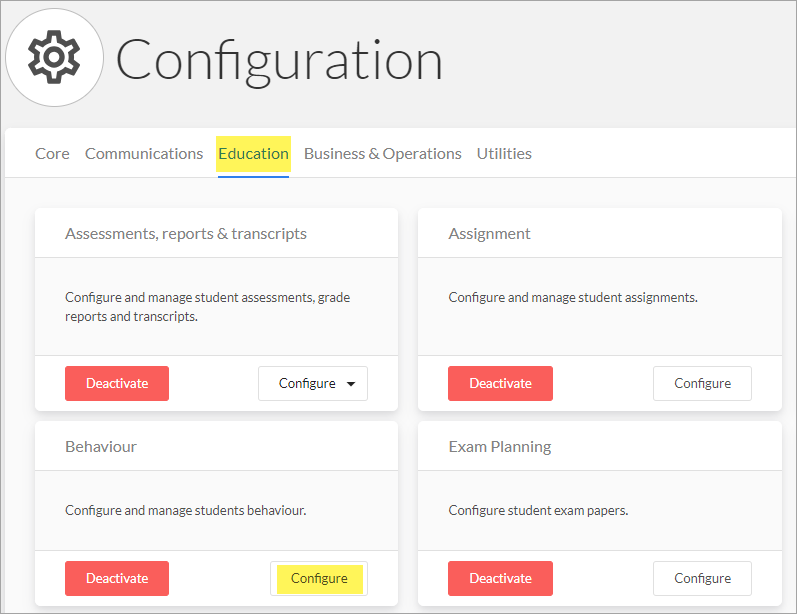Click the 'Configure student exam papers' description

[538, 510]
